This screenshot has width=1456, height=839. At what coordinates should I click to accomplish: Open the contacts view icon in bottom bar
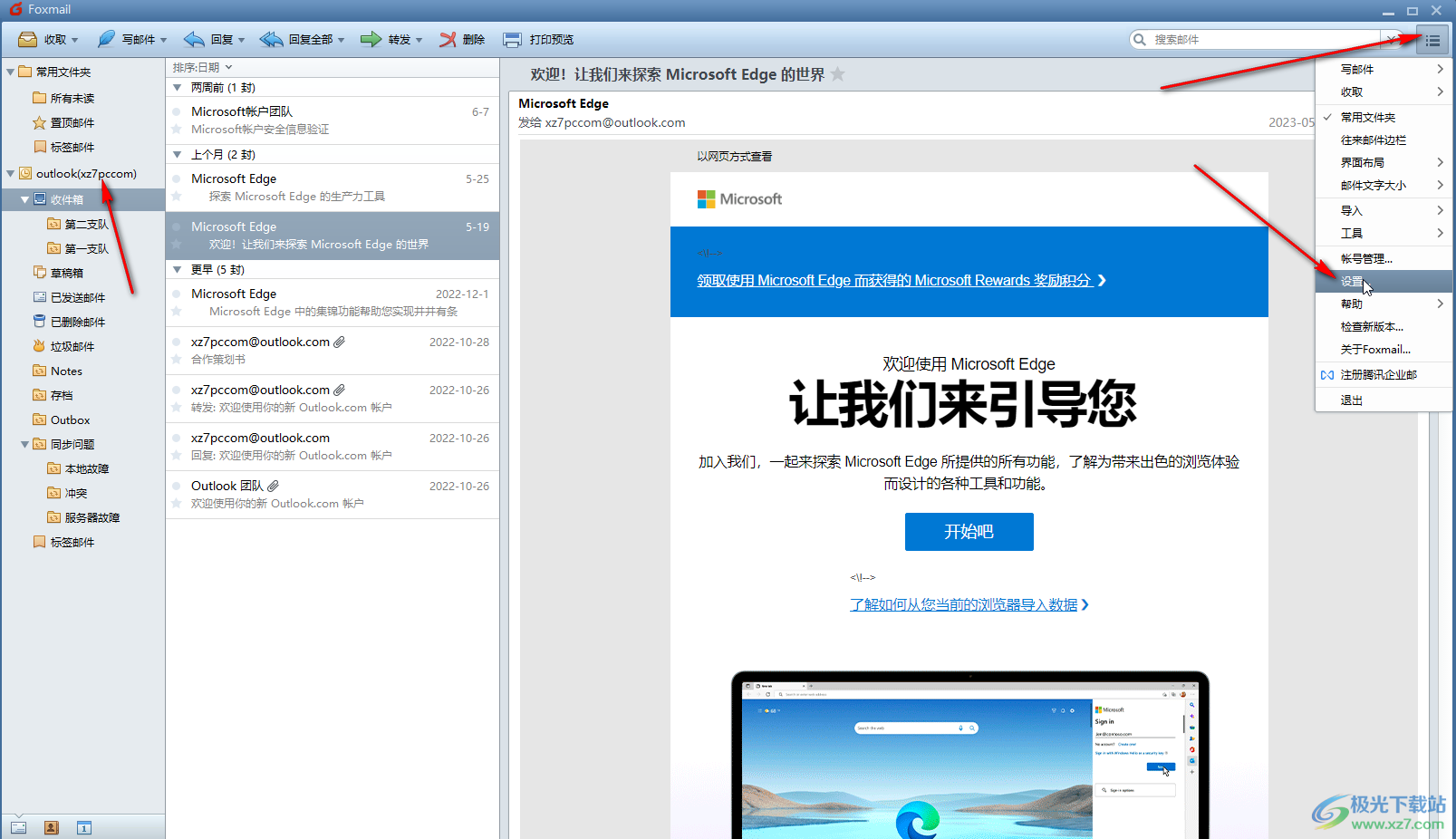52,827
